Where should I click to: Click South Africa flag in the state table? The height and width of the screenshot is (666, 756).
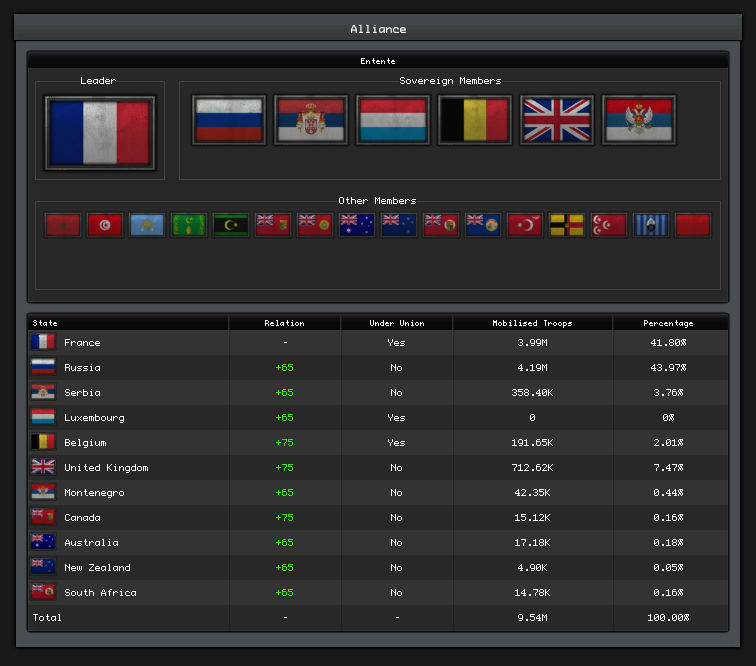[x=43, y=592]
